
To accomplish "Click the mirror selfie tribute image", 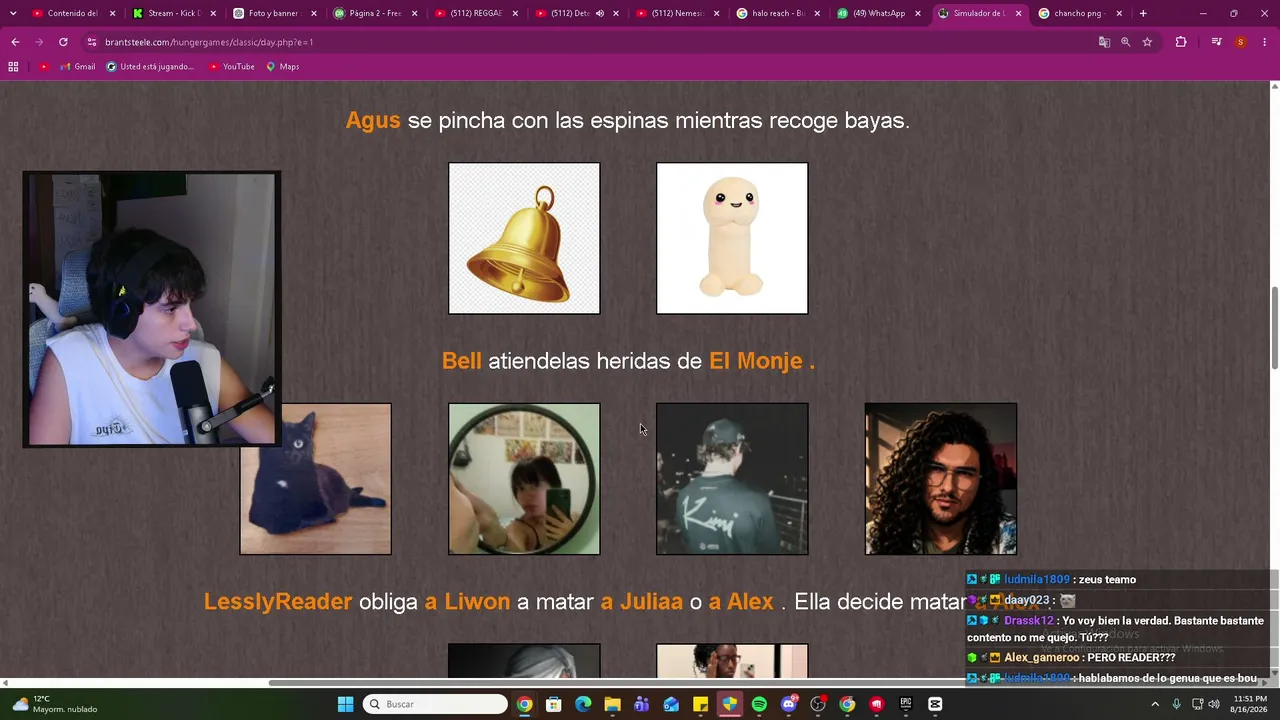I will tap(524, 479).
